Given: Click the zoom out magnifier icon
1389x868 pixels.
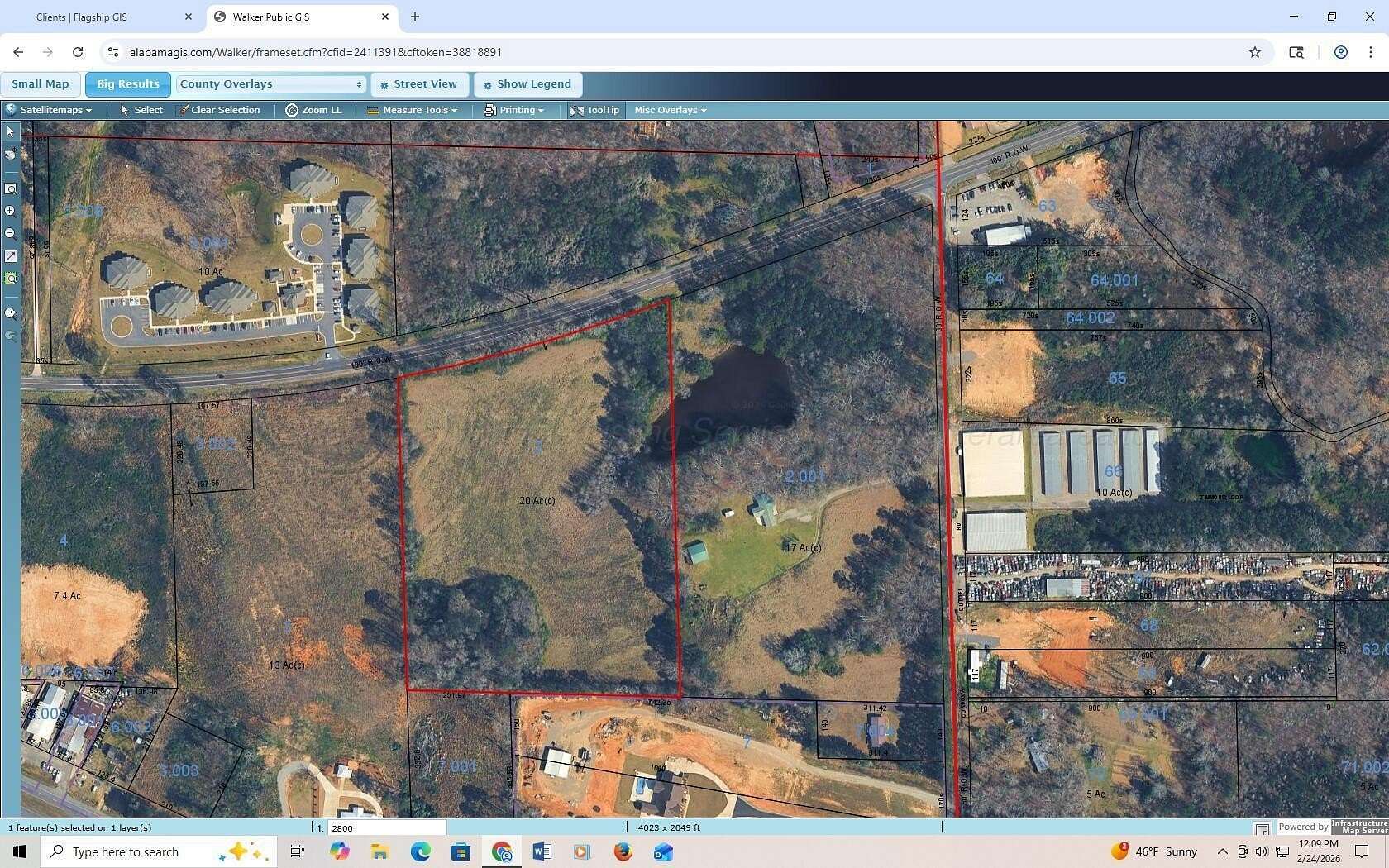Looking at the screenshot, I should pos(11,233).
